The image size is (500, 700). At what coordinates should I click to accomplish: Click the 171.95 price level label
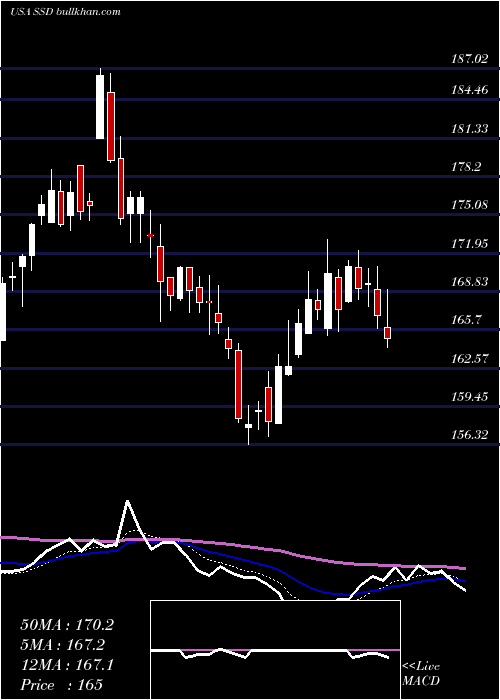(x=470, y=244)
